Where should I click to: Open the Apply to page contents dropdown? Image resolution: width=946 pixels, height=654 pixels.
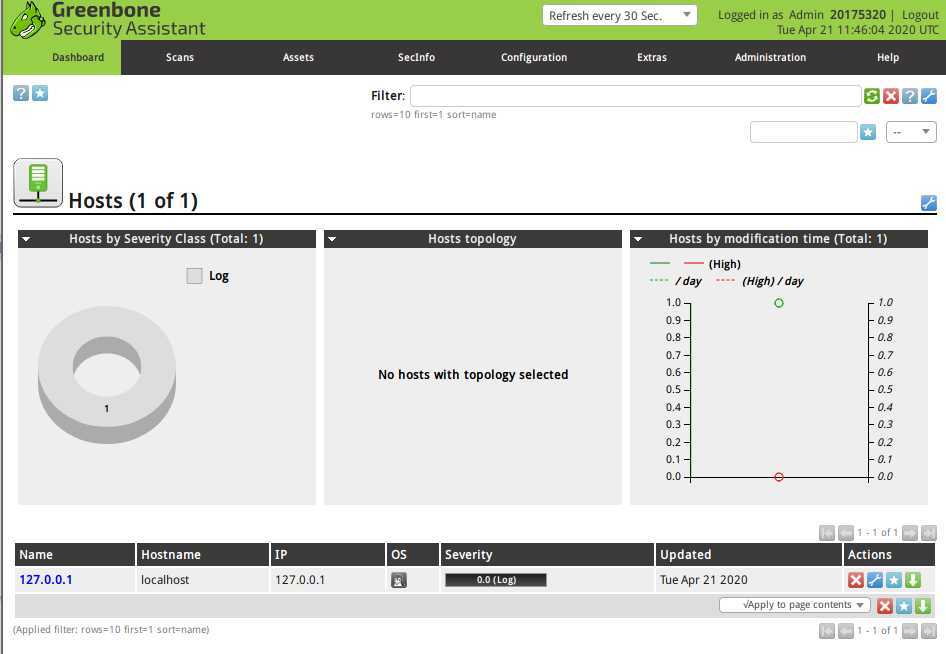pos(795,605)
